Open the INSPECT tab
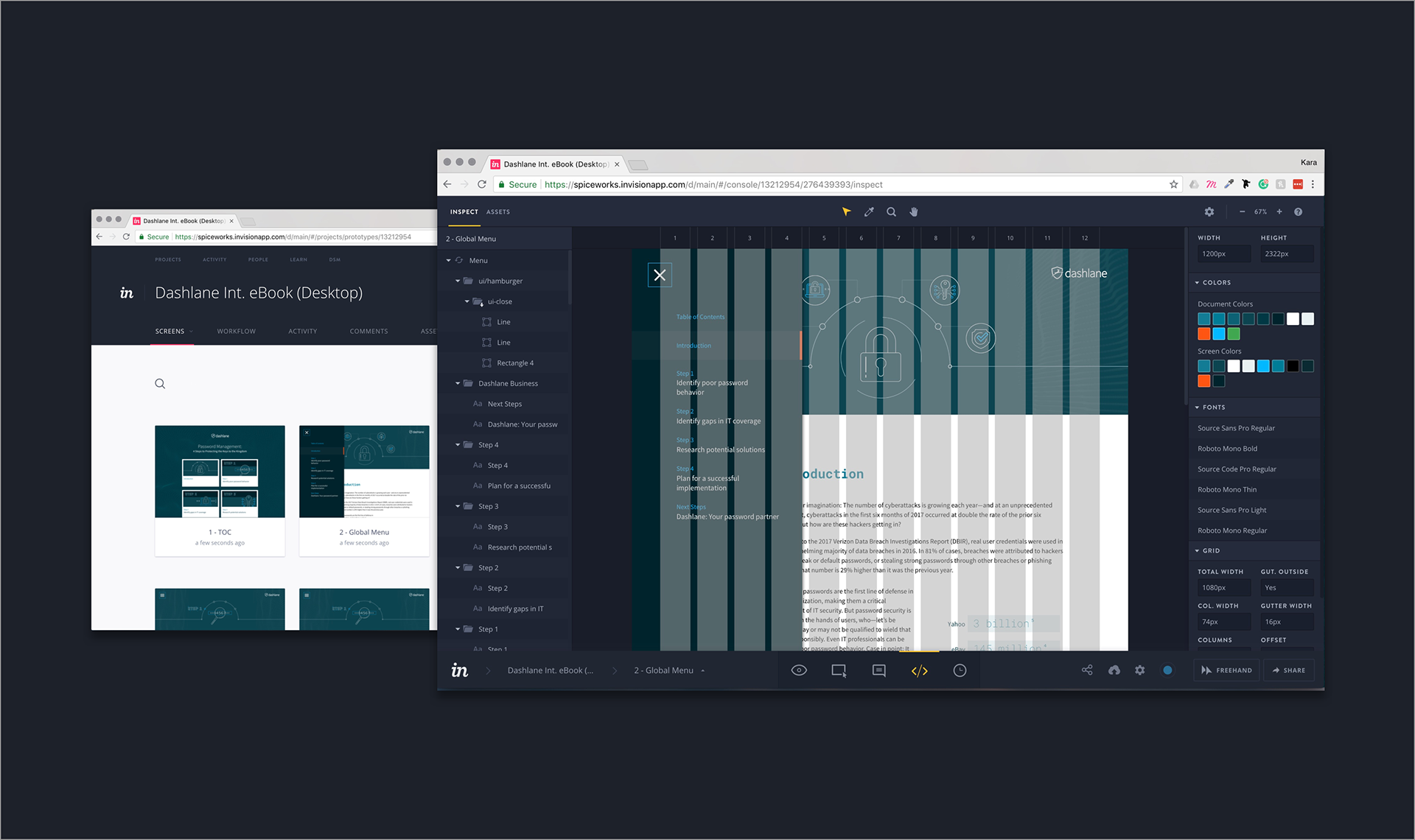 click(464, 211)
